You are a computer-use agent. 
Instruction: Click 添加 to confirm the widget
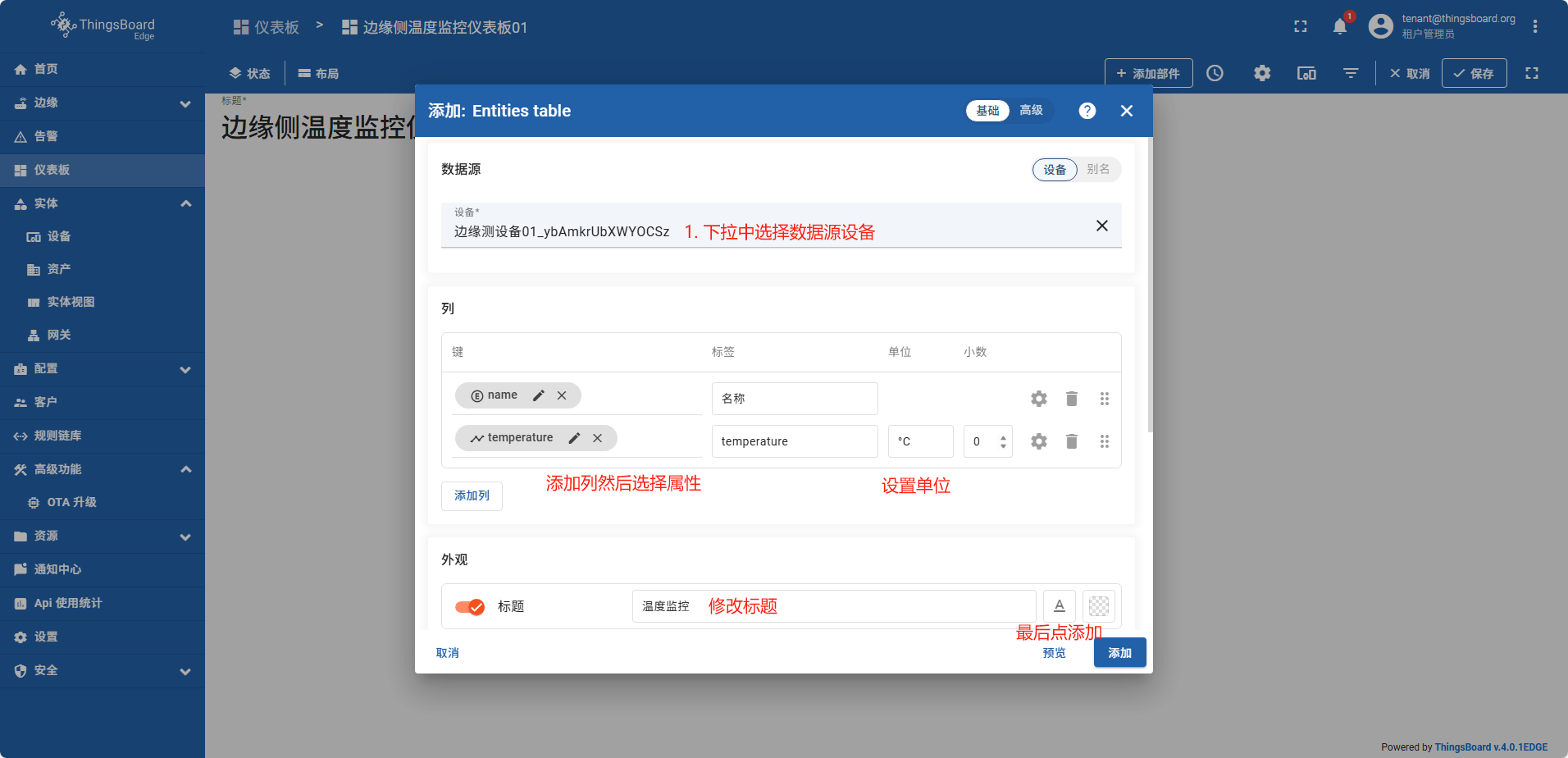pos(1119,653)
